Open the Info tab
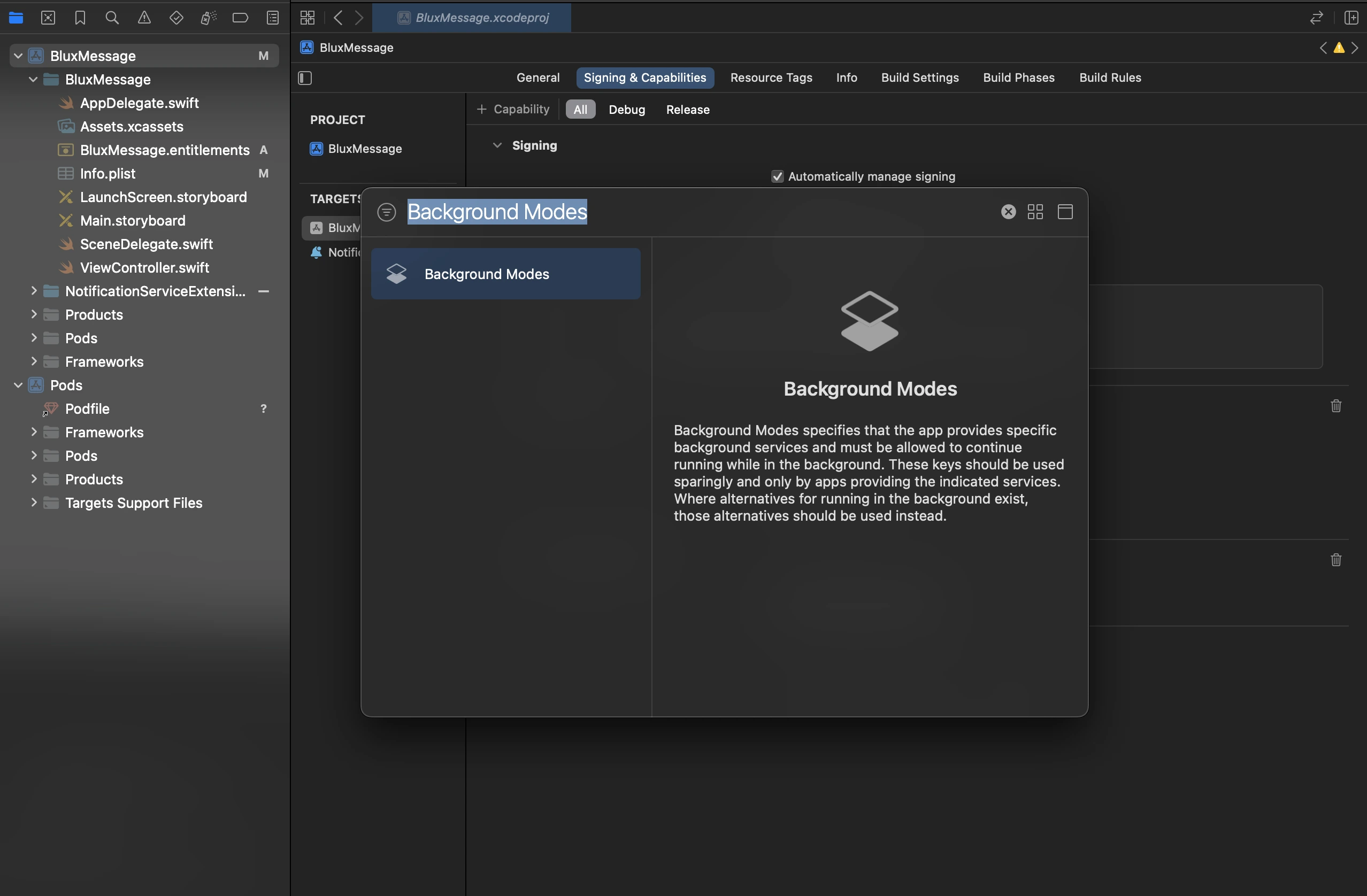 847,78
